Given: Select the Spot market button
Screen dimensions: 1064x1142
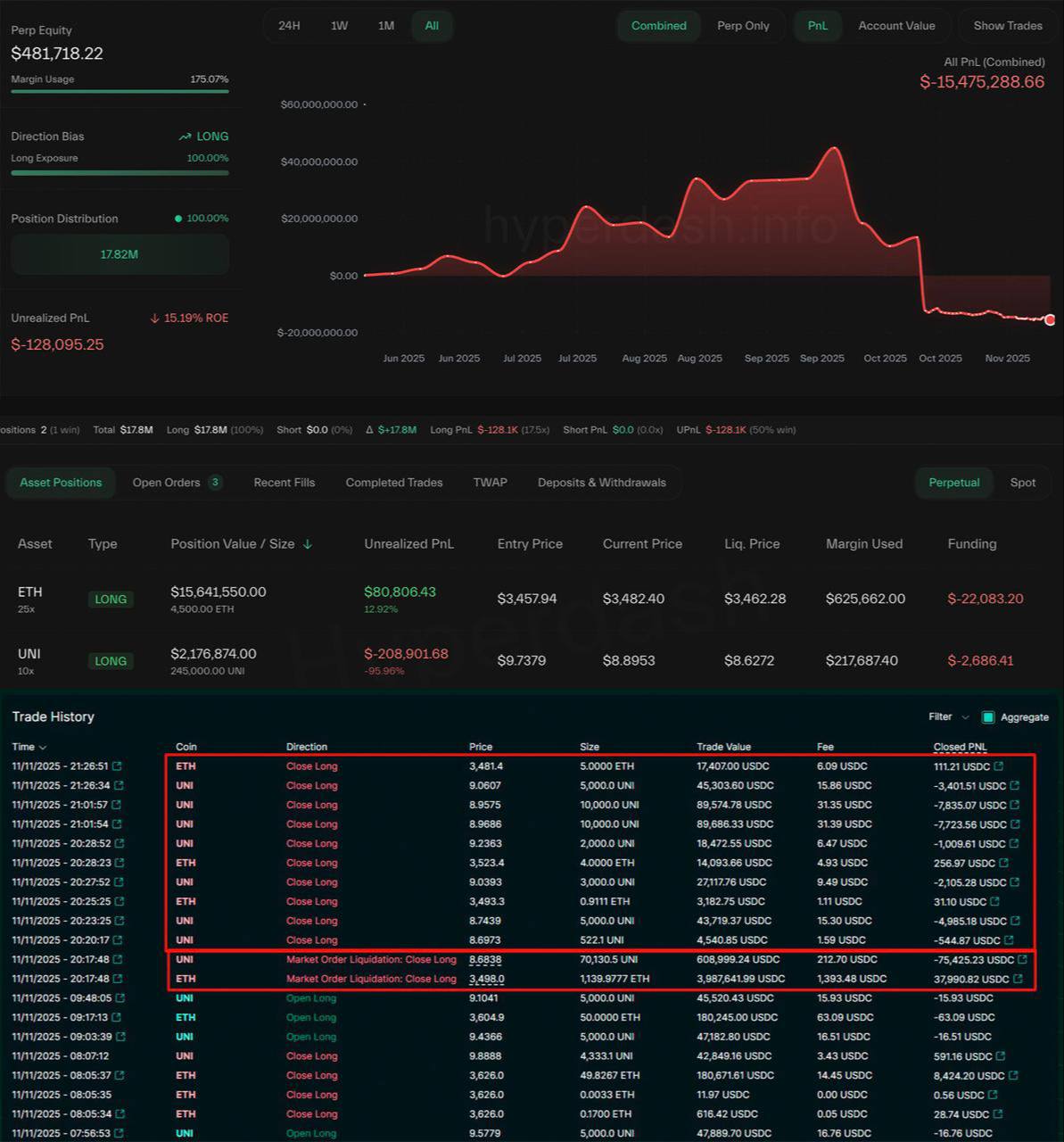Looking at the screenshot, I should [1022, 483].
